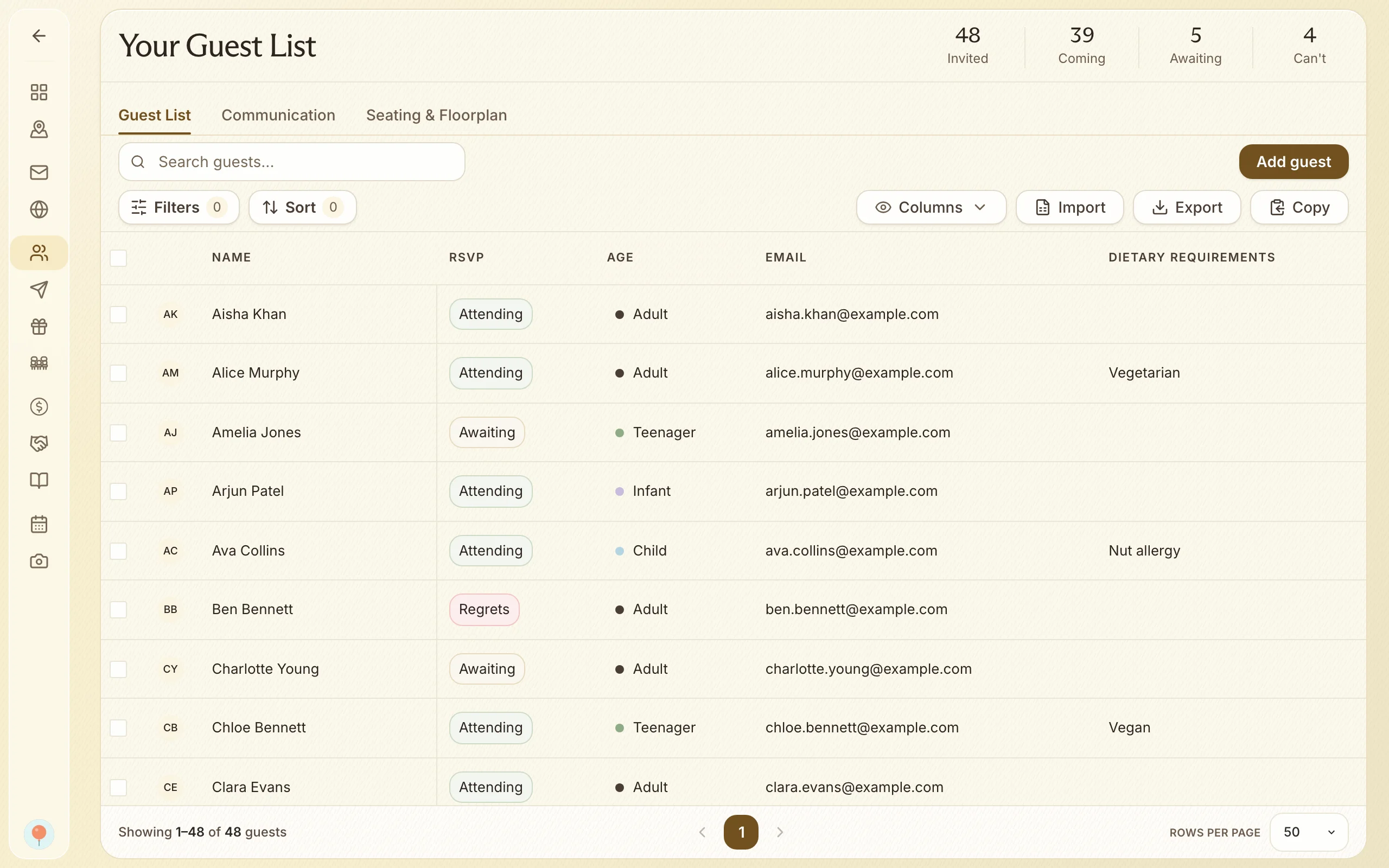Check the box for Aisha Khan
The height and width of the screenshot is (868, 1389).
tap(118, 314)
